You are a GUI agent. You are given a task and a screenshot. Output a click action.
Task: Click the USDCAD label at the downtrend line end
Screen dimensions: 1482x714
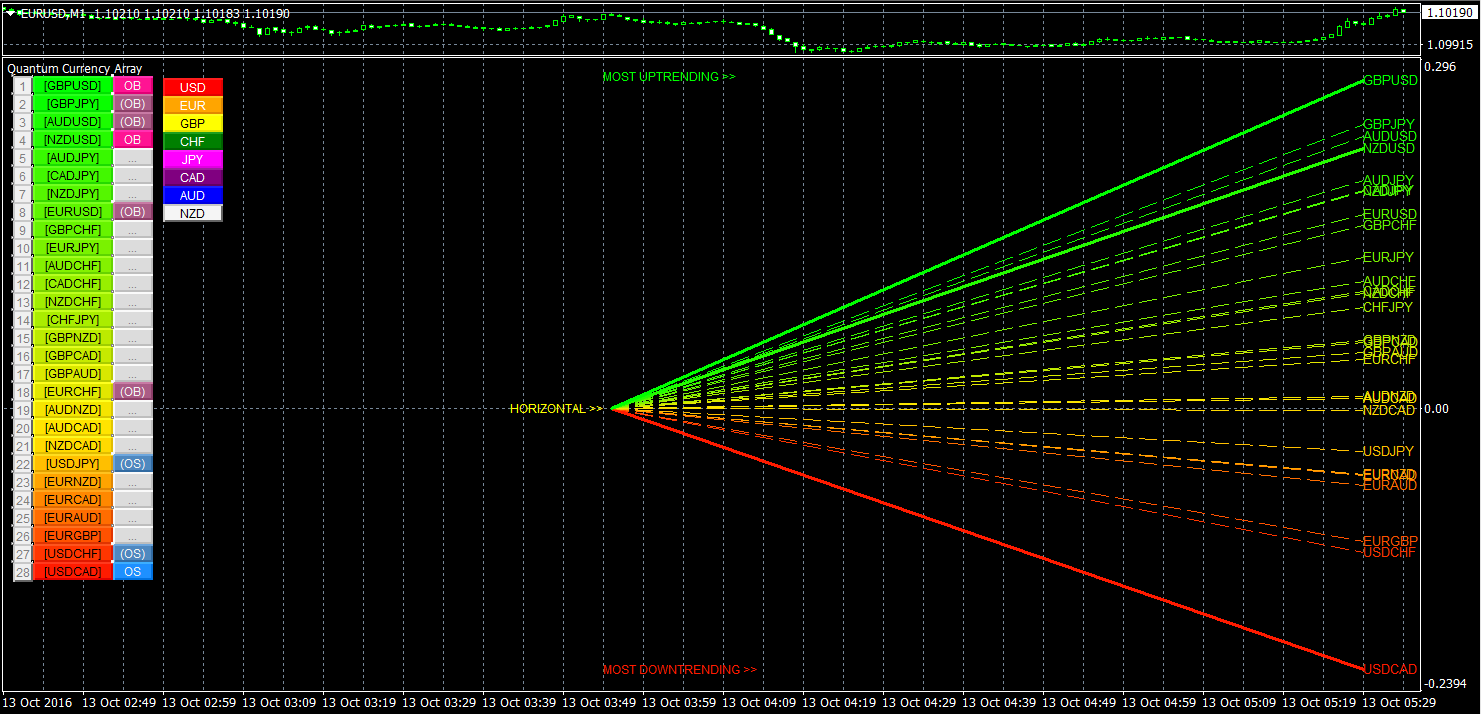(x=1390, y=669)
